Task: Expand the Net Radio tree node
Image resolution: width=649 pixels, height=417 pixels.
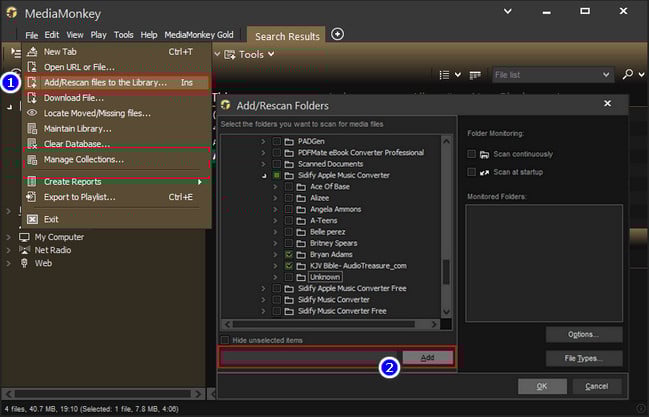Action: pos(8,250)
